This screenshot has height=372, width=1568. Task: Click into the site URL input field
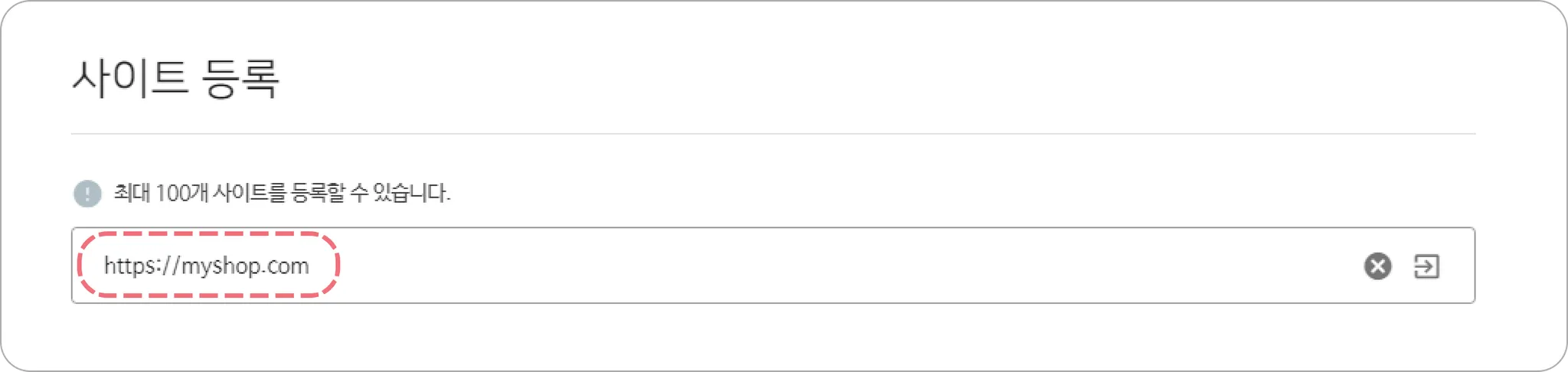[766, 266]
